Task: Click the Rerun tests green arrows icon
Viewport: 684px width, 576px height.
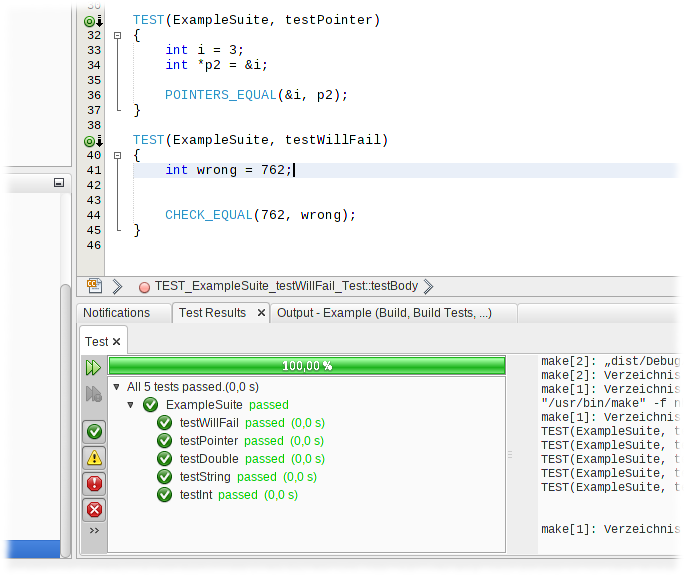Action: [x=94, y=367]
